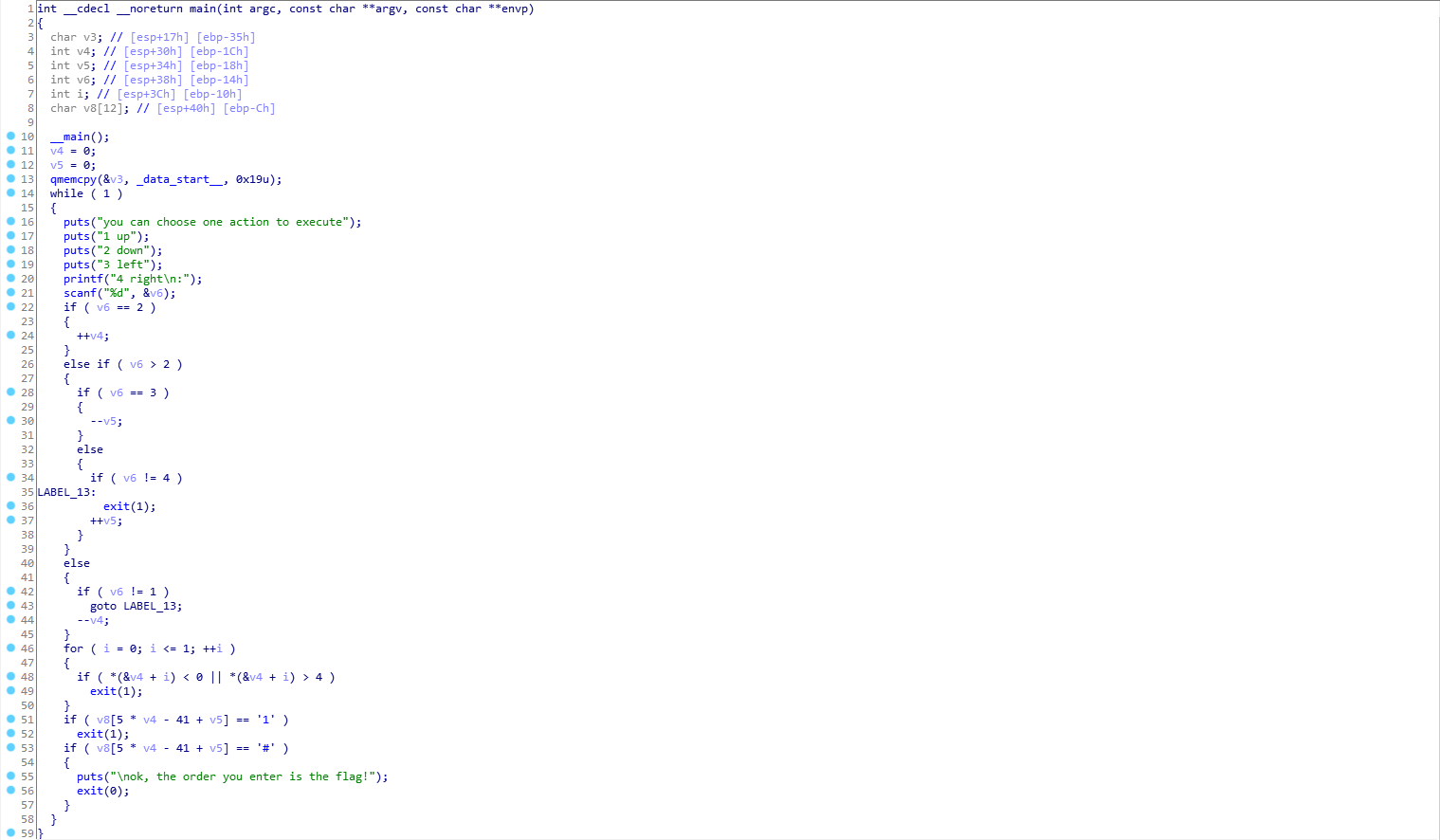1440x840 pixels.
Task: Click the blue dot at 'if ( v6 != 1 )'
Action: [x=10, y=591]
